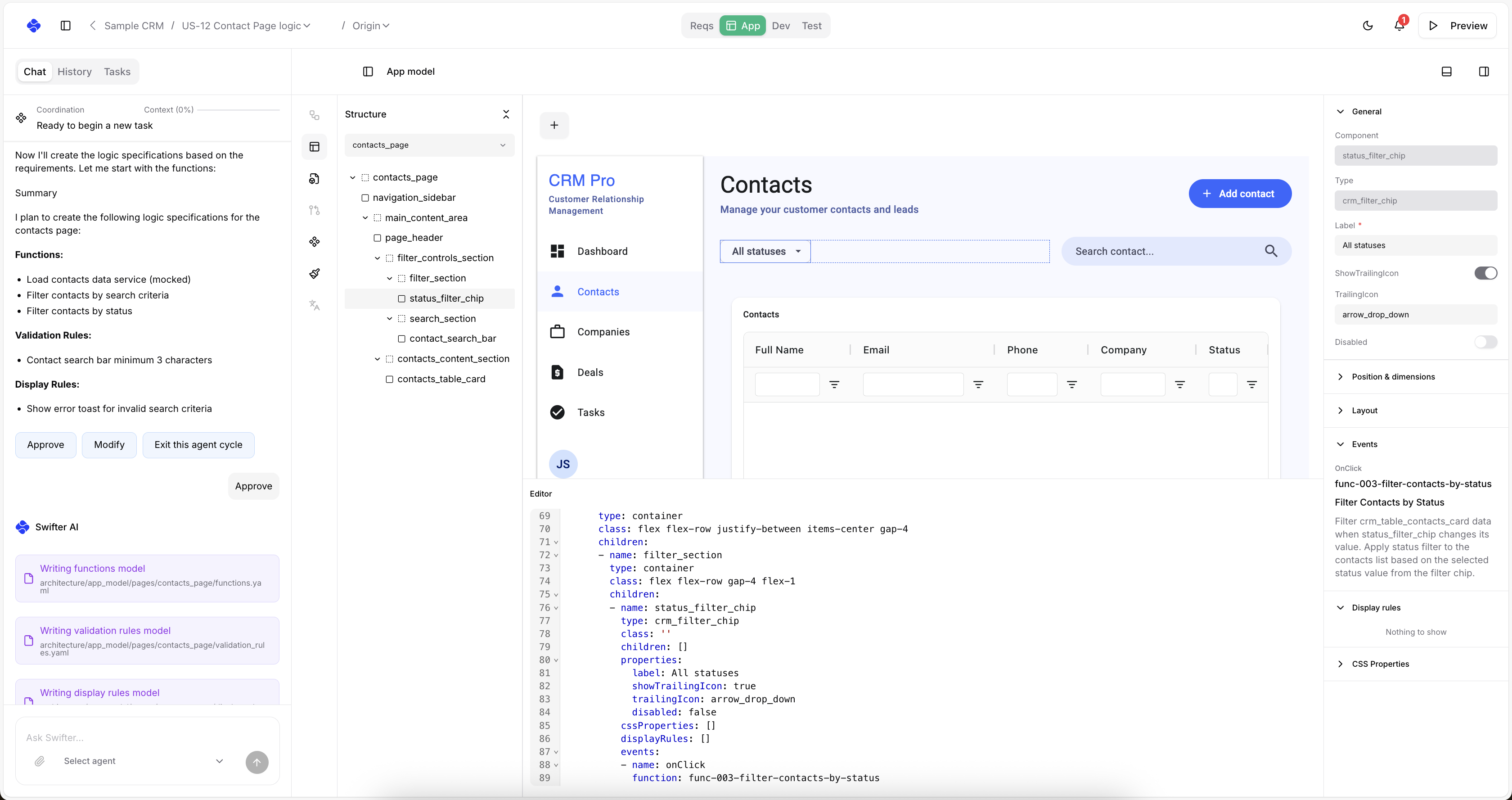Toggle dark mode moon icon
The width and height of the screenshot is (1512, 800).
1368,25
